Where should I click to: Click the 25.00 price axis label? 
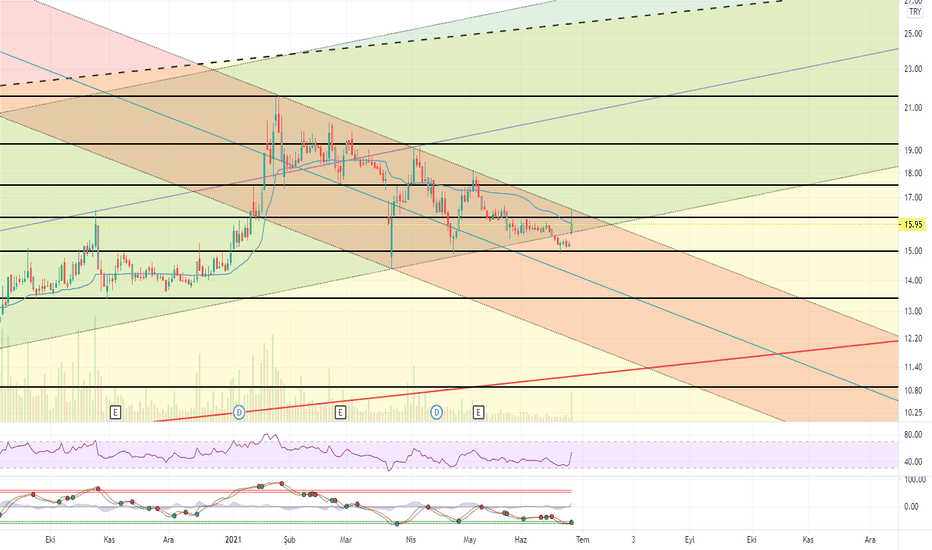point(913,34)
